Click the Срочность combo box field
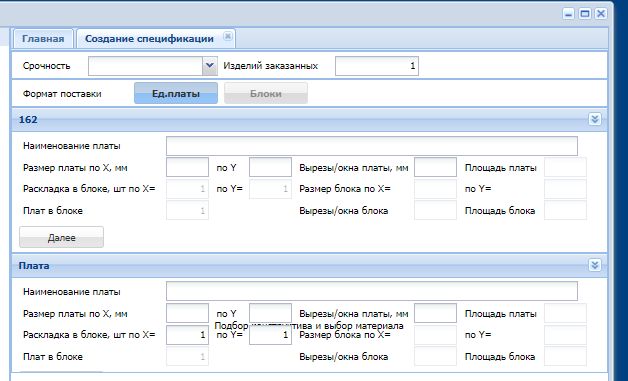Screen dimensions: 628x381 tap(145, 66)
